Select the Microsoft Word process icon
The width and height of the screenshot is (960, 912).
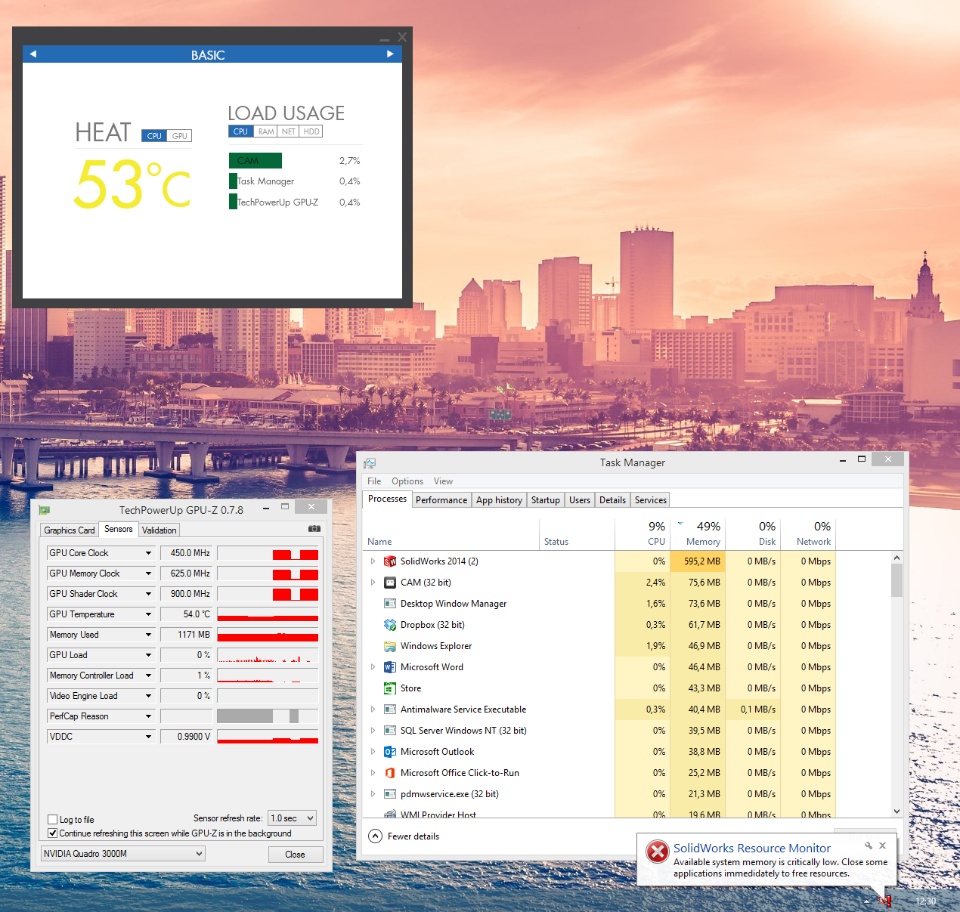tap(389, 667)
